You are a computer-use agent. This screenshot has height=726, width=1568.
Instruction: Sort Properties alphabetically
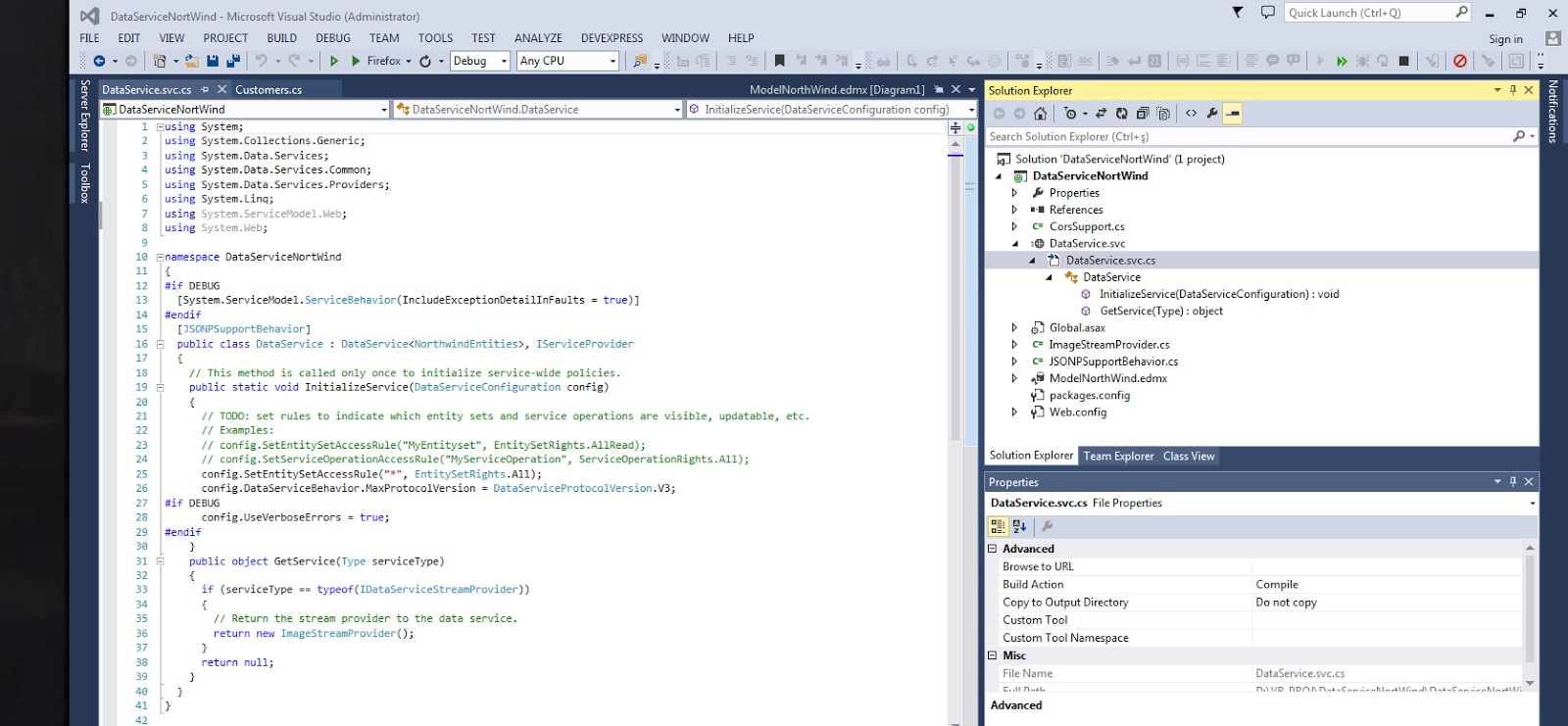tap(1019, 526)
